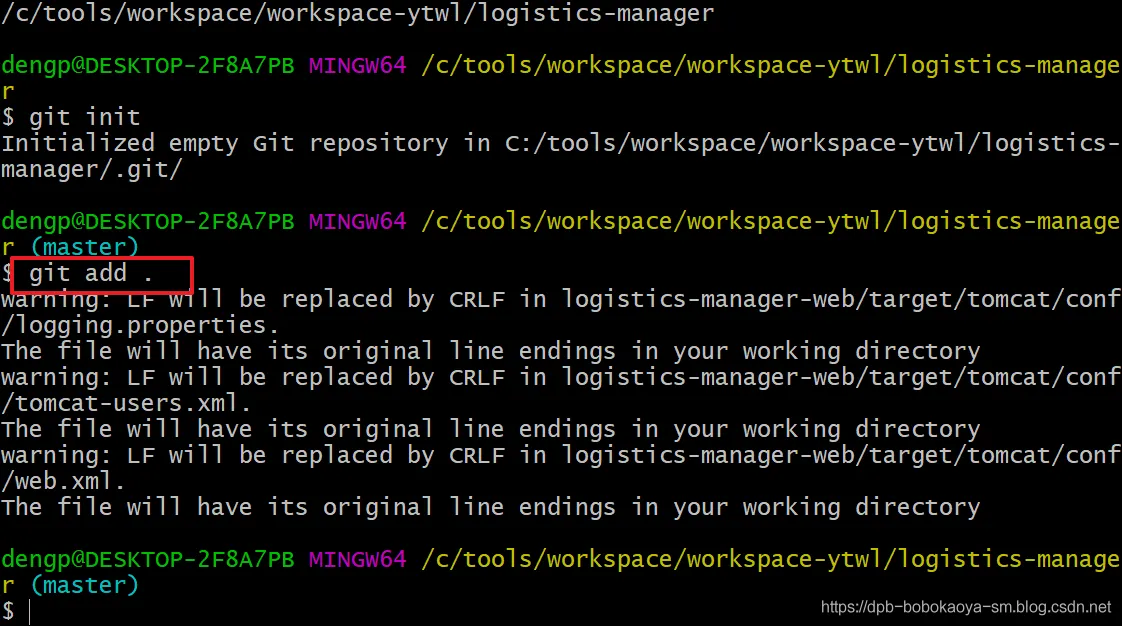Click the '/tomcat-users.xml.' file name

(126, 404)
